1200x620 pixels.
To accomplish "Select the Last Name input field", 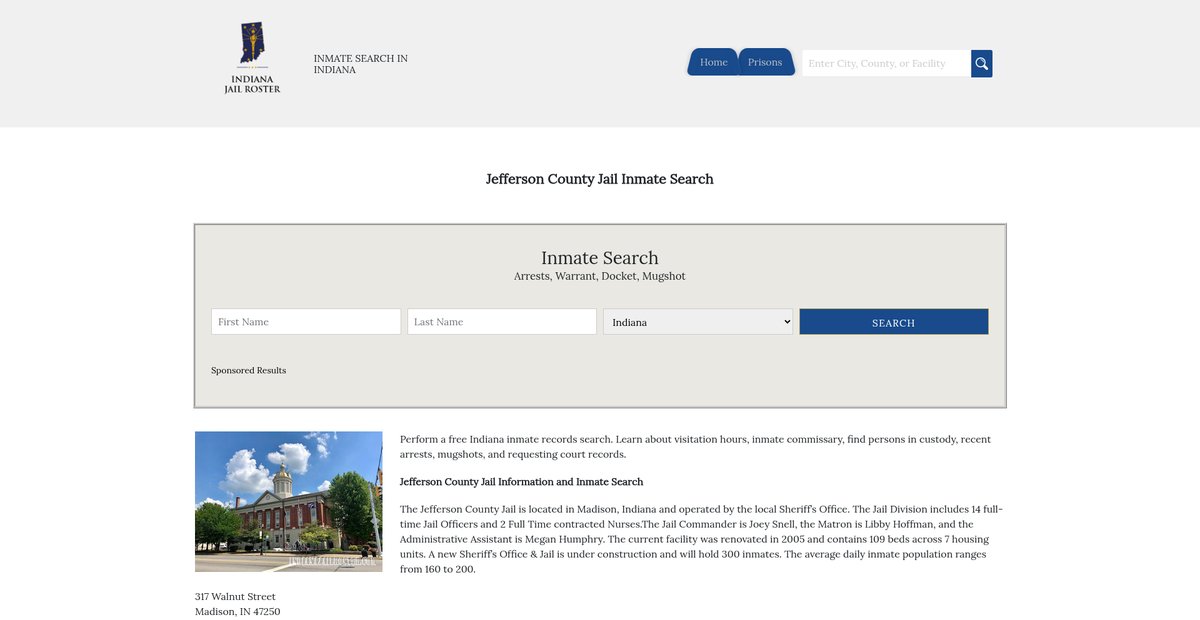I will coord(502,322).
